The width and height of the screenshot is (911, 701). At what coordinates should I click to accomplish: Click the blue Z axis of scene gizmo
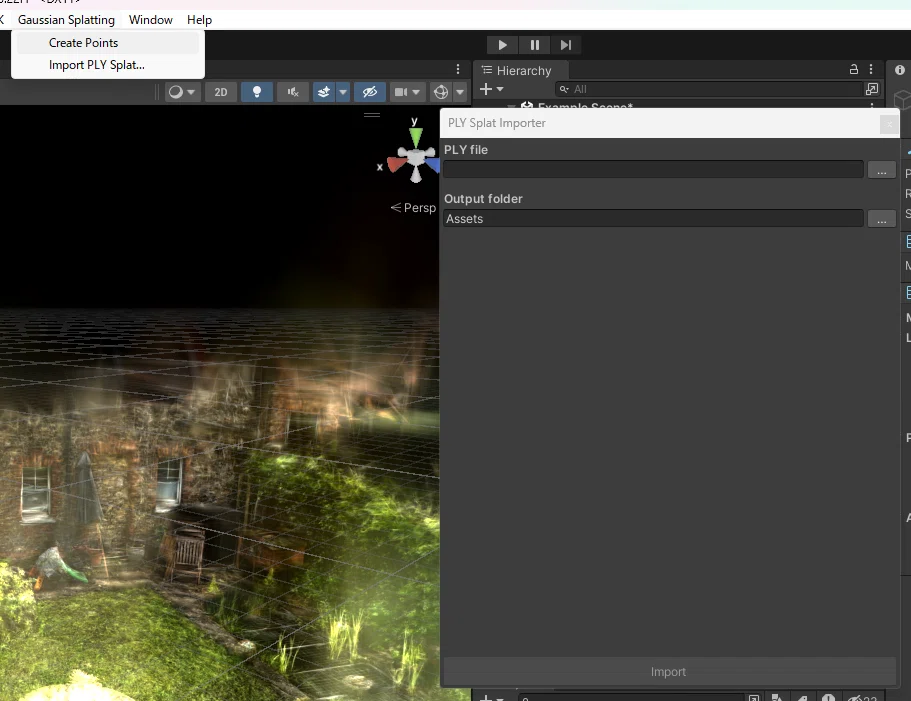click(433, 166)
